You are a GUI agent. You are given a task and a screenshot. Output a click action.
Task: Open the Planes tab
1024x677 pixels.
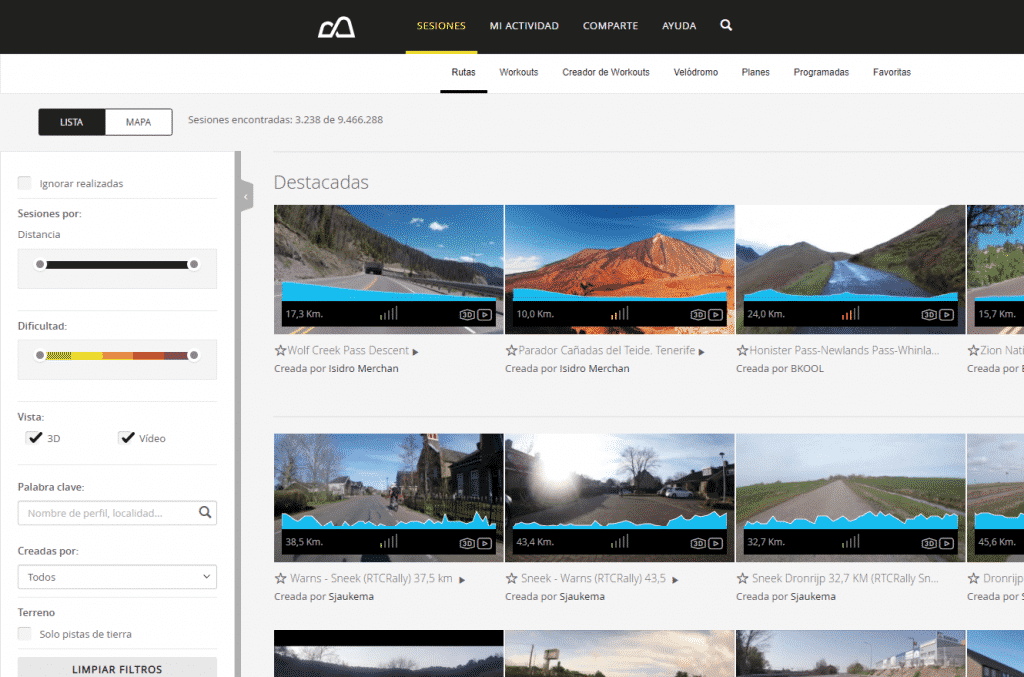coord(756,72)
